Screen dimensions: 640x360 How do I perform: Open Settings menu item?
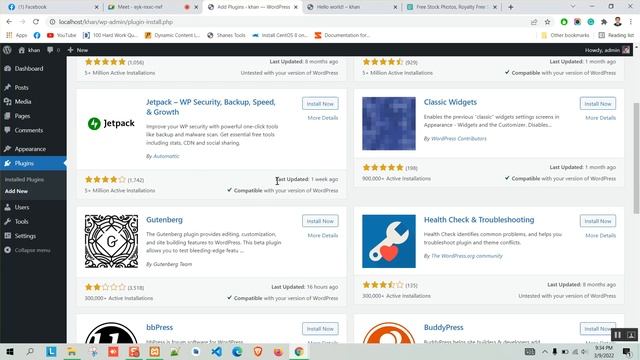tap(25, 236)
